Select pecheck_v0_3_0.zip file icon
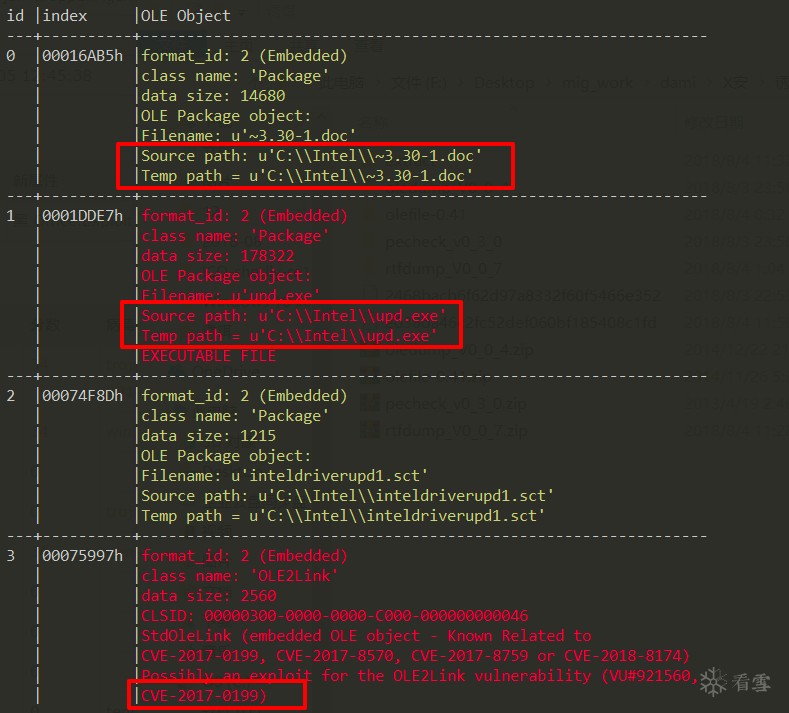 click(x=370, y=403)
